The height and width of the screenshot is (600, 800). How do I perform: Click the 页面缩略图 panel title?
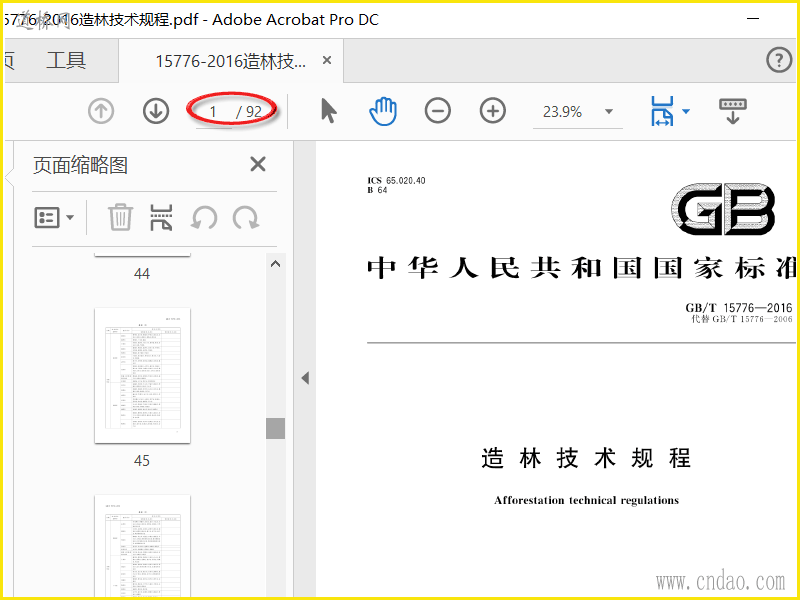pyautogui.click(x=80, y=165)
